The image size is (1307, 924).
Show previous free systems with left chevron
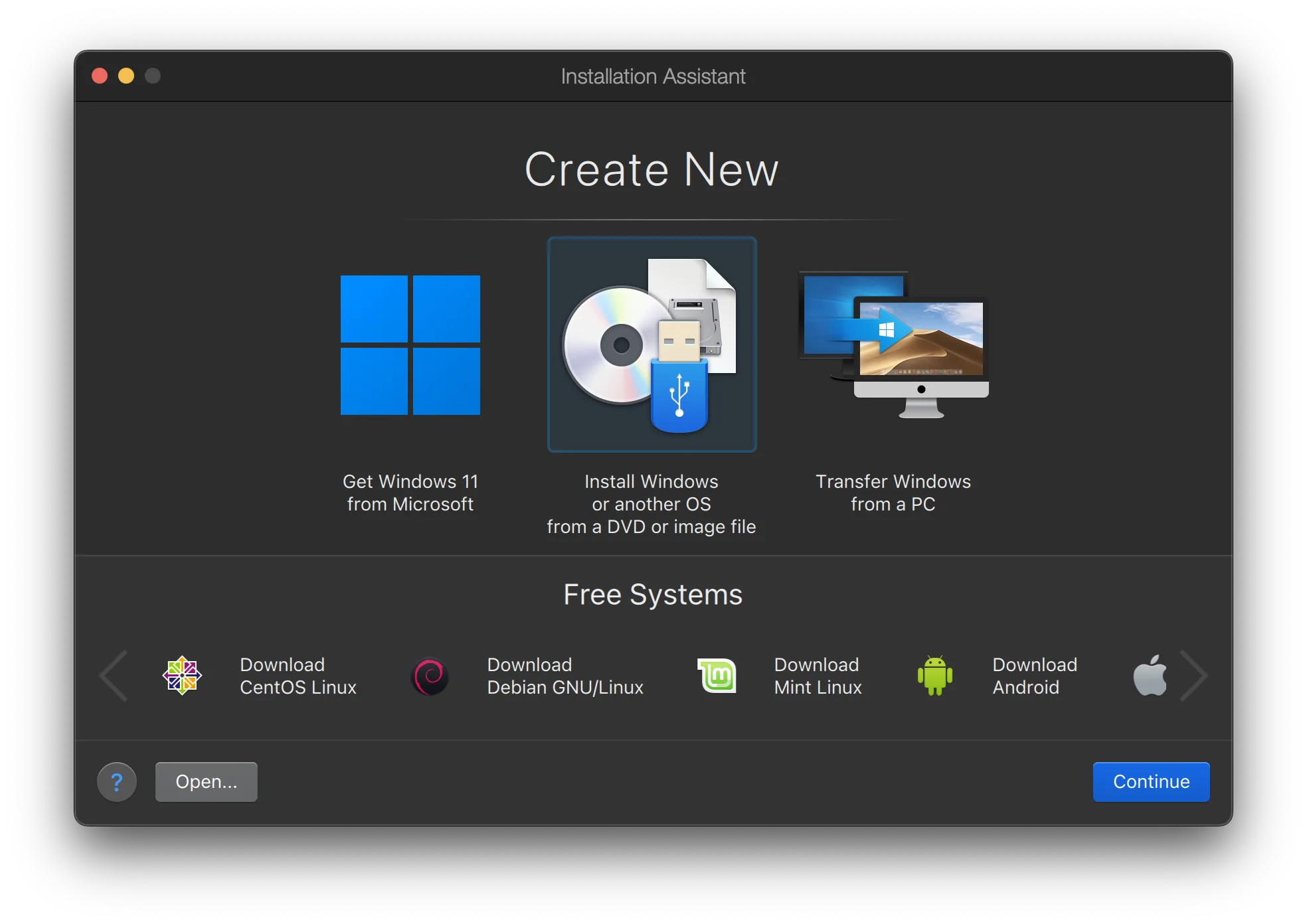[114, 676]
